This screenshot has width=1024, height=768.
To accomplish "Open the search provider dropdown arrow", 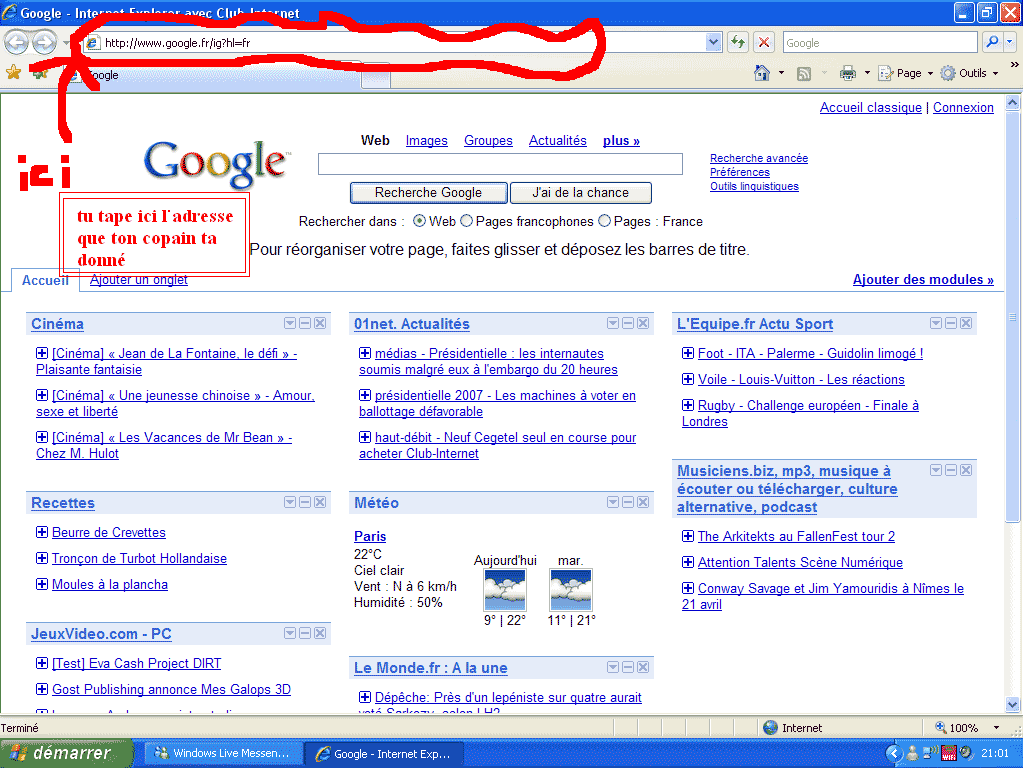I will click(x=1010, y=42).
